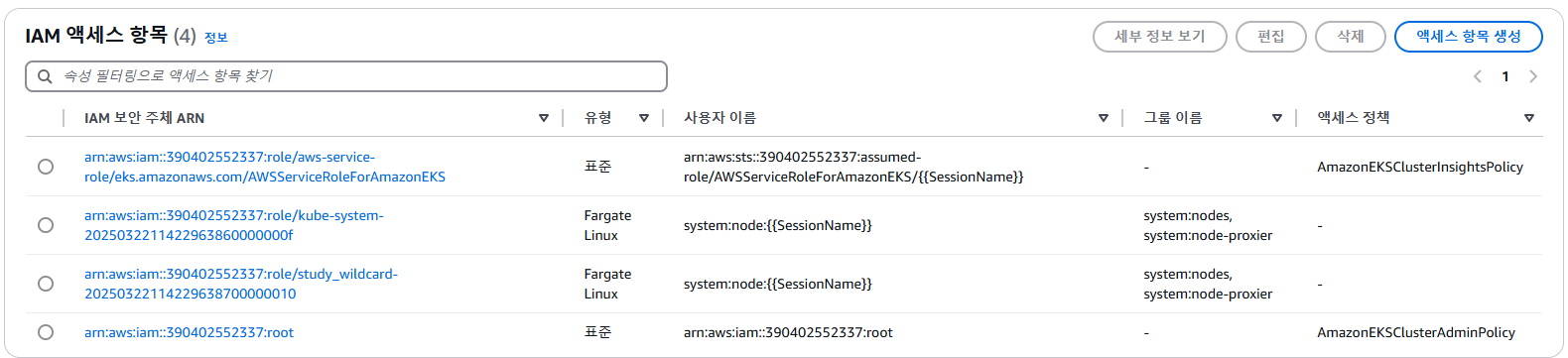The width and height of the screenshot is (1568, 358).
Task: Click page number 1 in pagination
Action: tap(1505, 76)
